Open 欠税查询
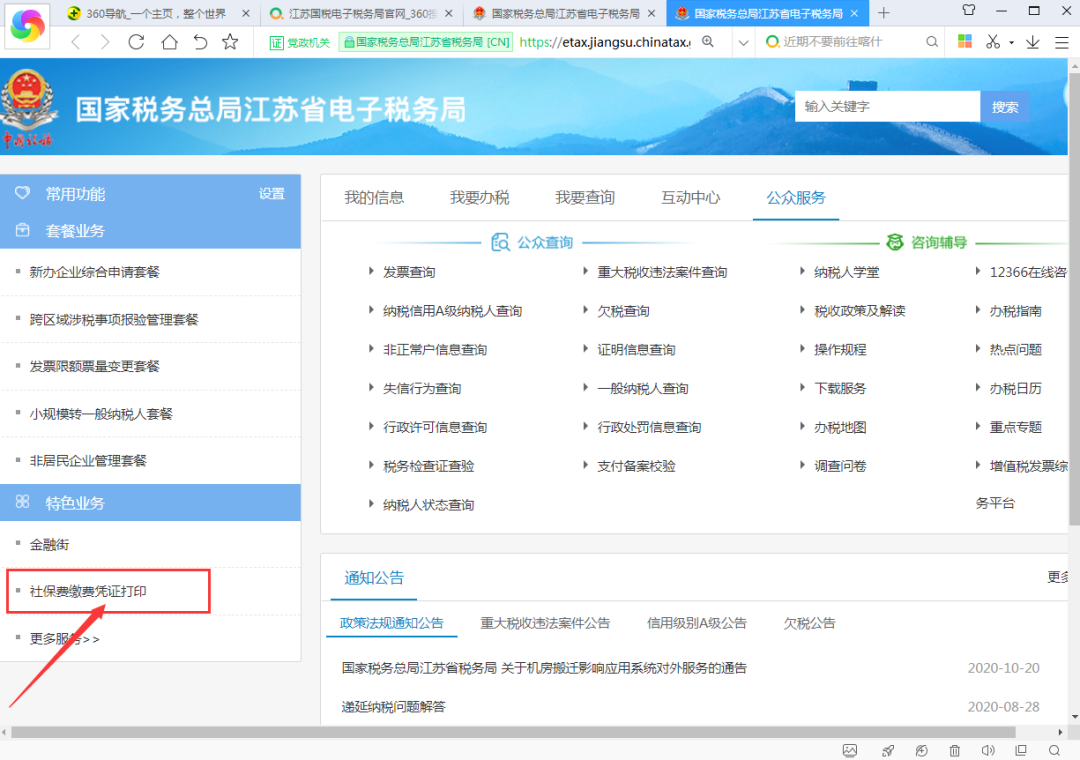 (x=623, y=311)
